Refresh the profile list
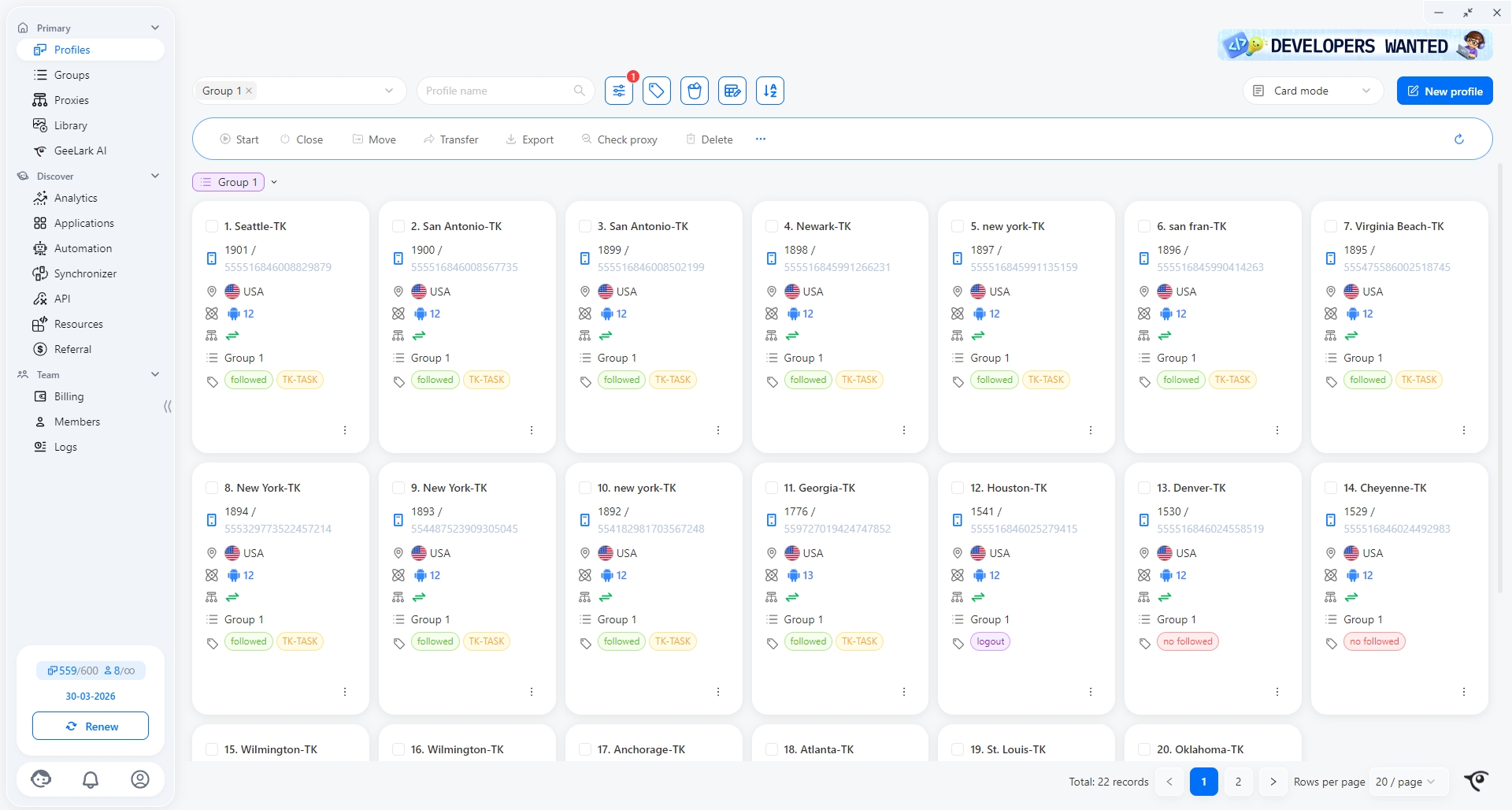The width and height of the screenshot is (1512, 810). [x=1459, y=139]
